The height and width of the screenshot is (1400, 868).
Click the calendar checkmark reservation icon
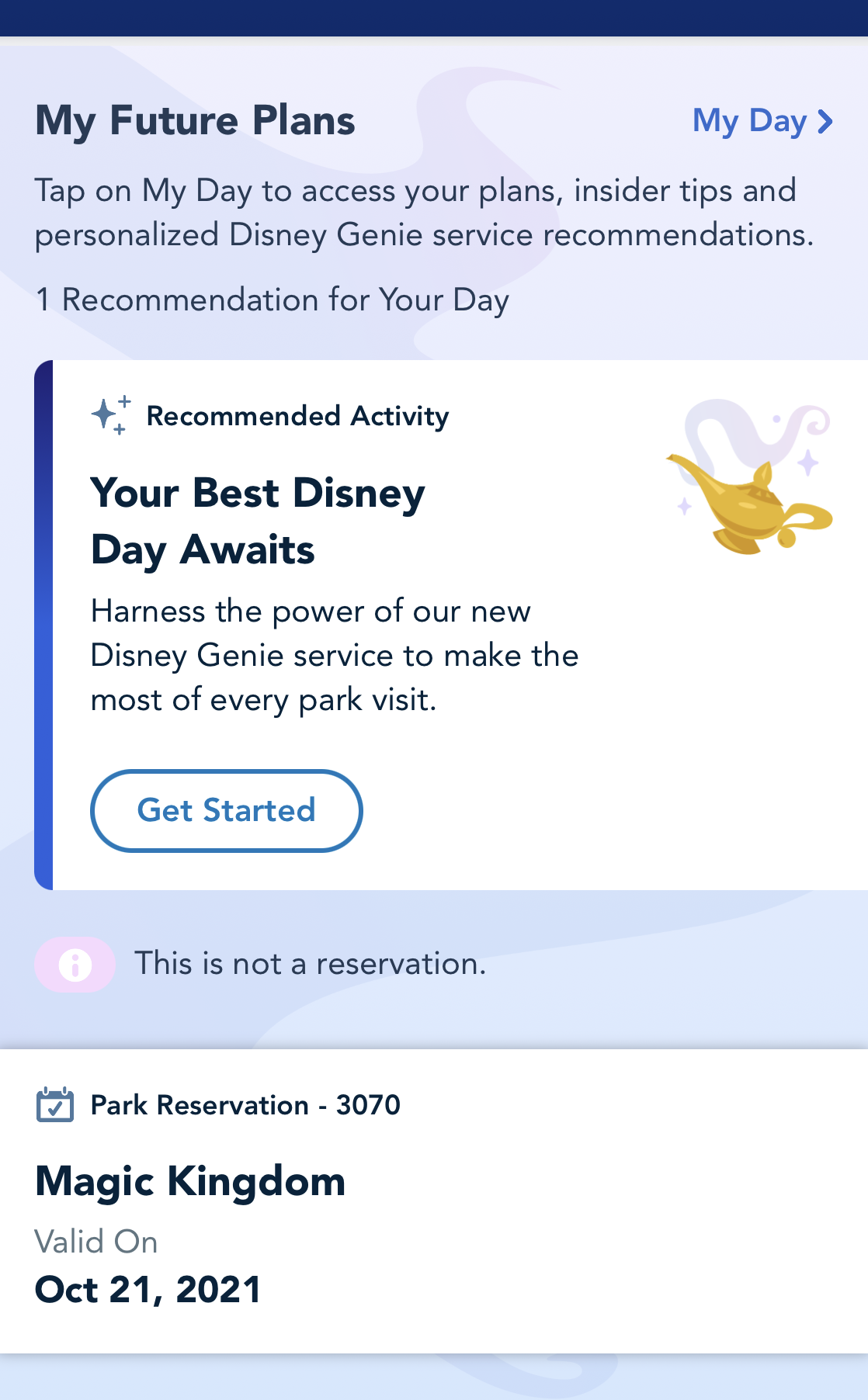[x=55, y=1104]
